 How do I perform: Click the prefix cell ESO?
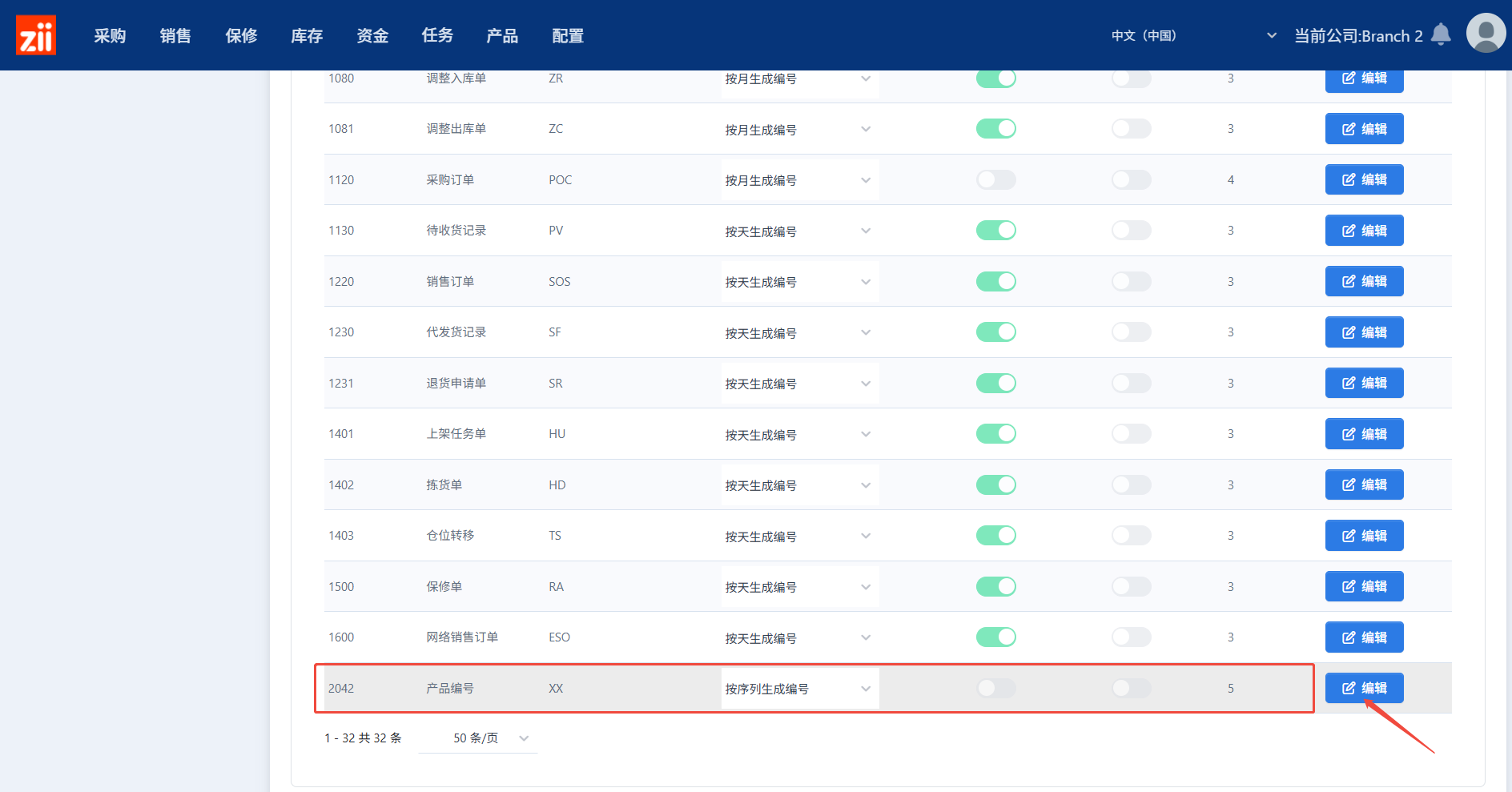point(559,637)
